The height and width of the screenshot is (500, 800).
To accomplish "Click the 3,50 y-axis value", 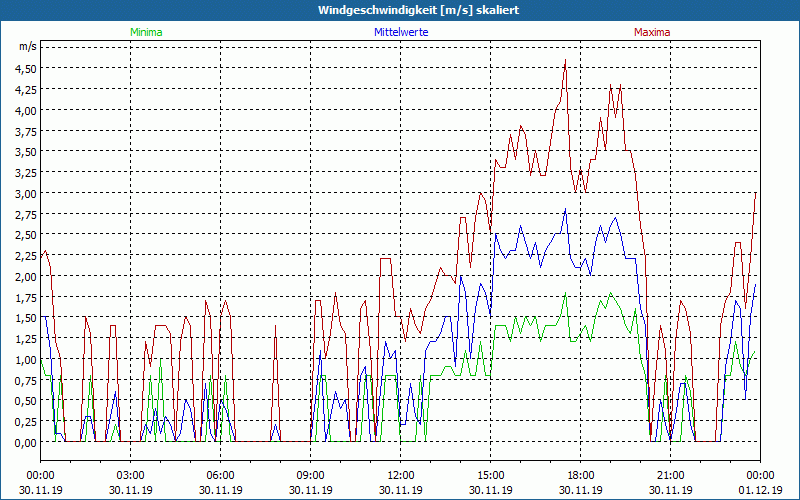I will [28, 152].
